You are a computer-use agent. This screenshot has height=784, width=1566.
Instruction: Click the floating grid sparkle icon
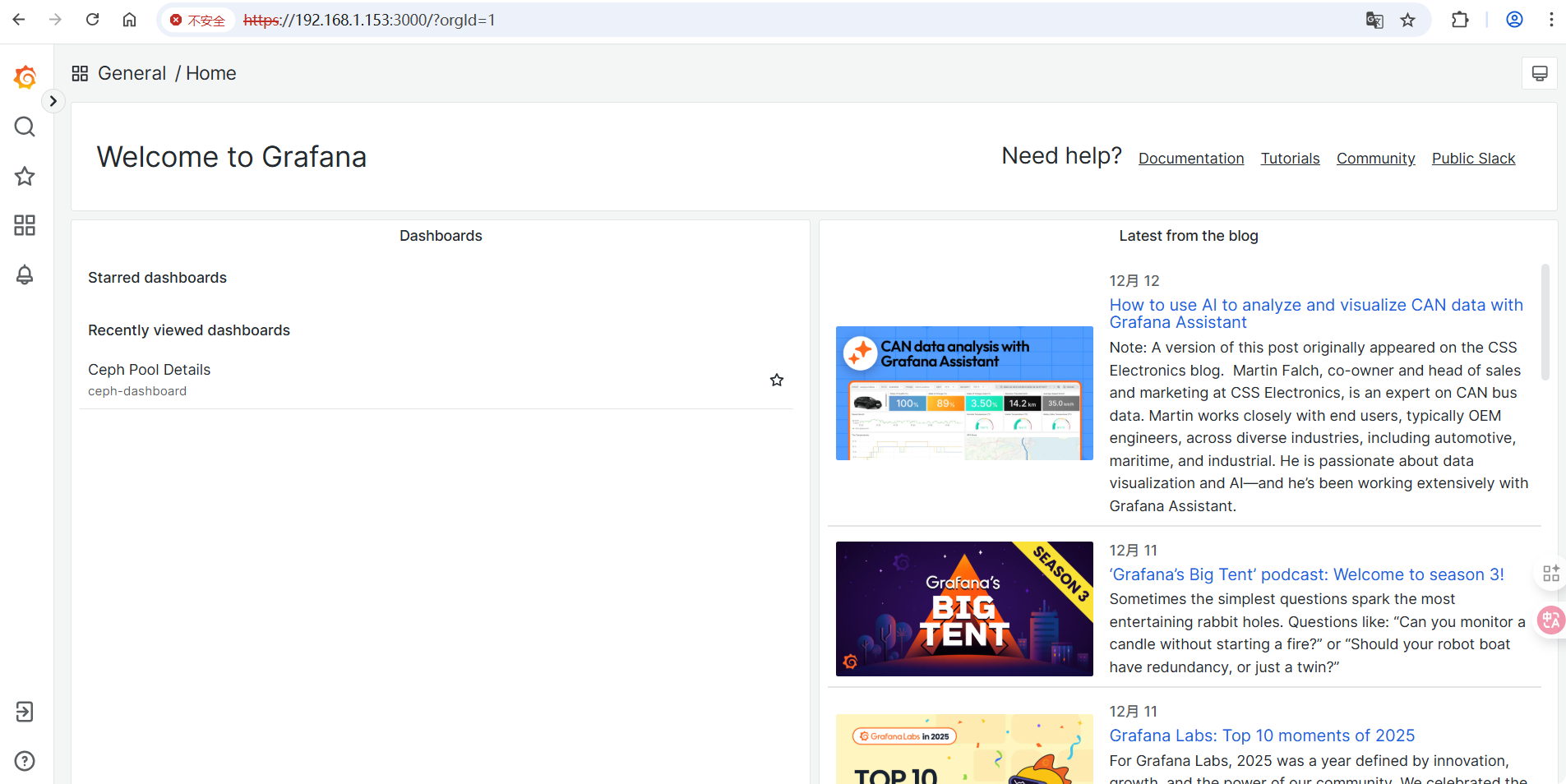(x=1551, y=573)
